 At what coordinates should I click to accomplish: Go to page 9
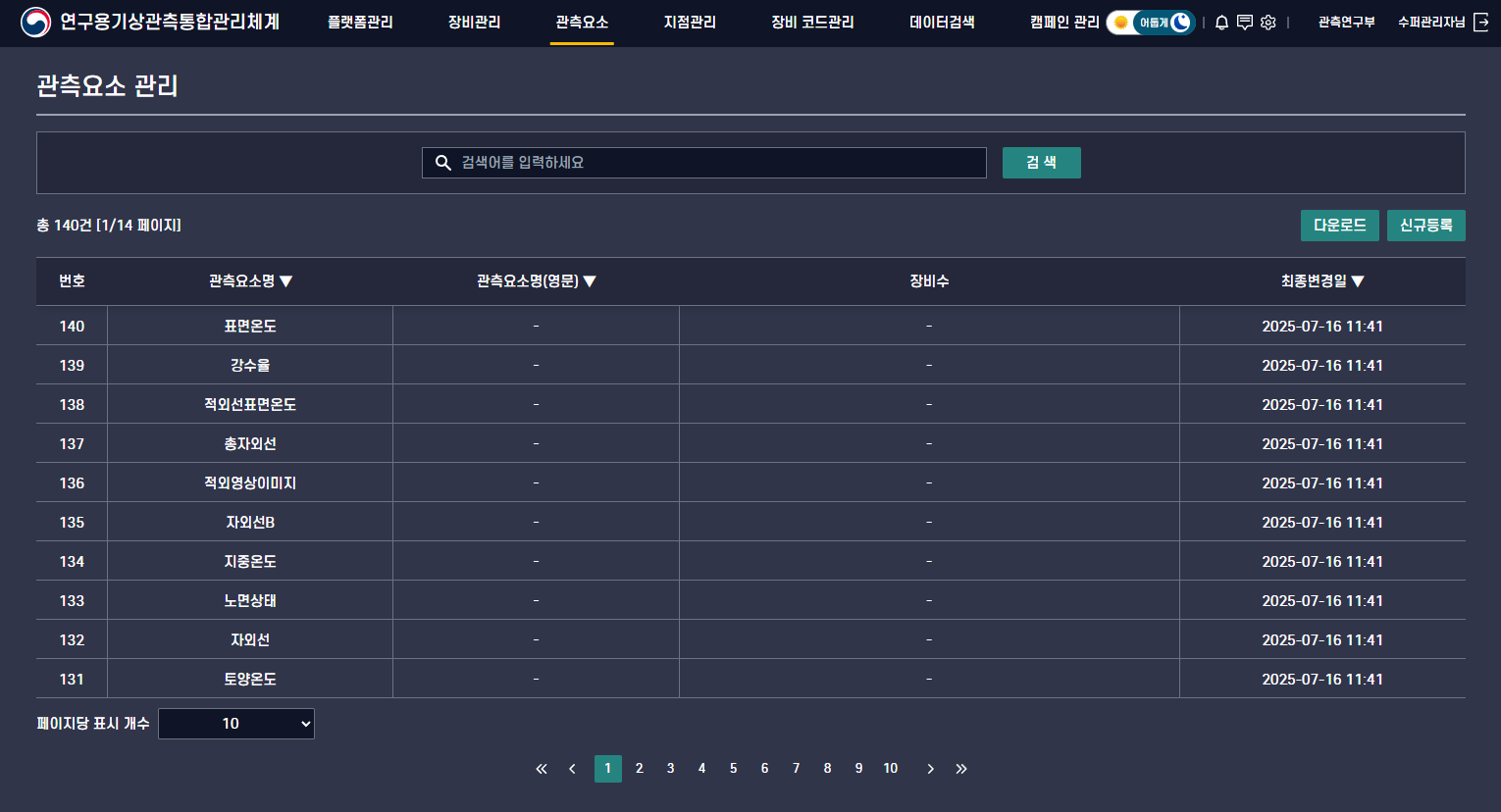pos(859,769)
